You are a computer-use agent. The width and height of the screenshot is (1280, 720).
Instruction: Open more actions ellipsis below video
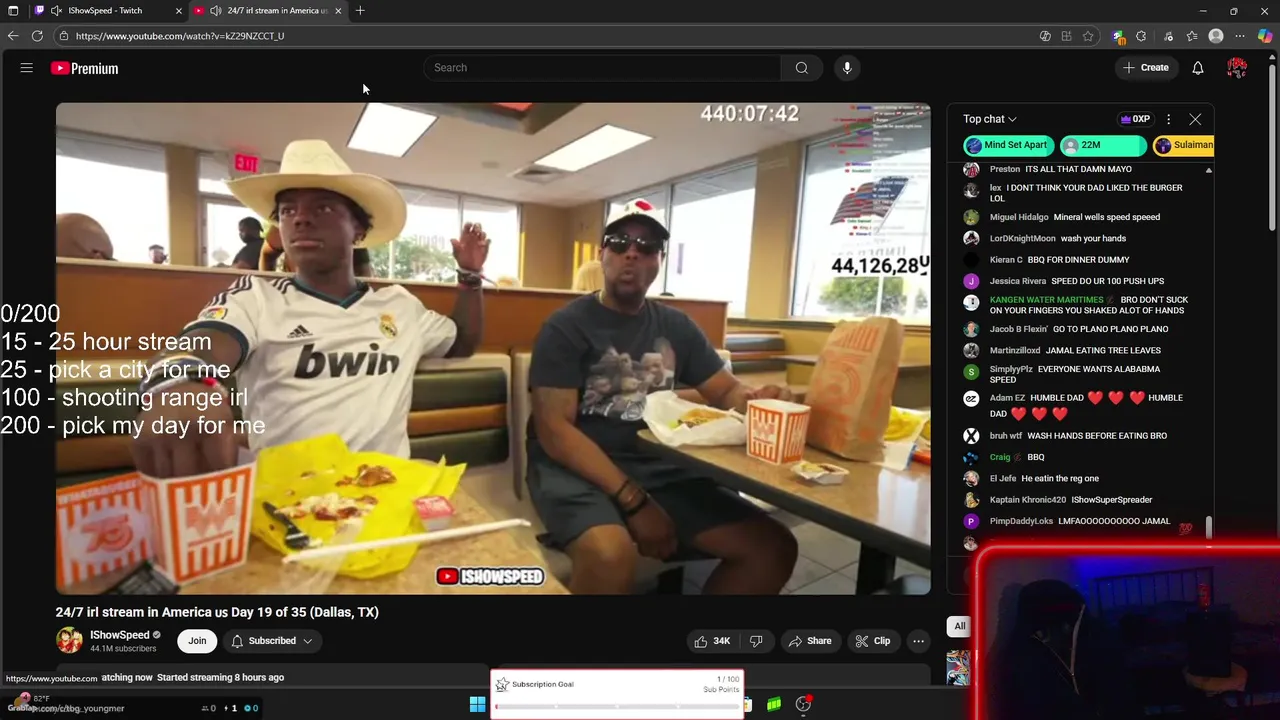pos(918,641)
